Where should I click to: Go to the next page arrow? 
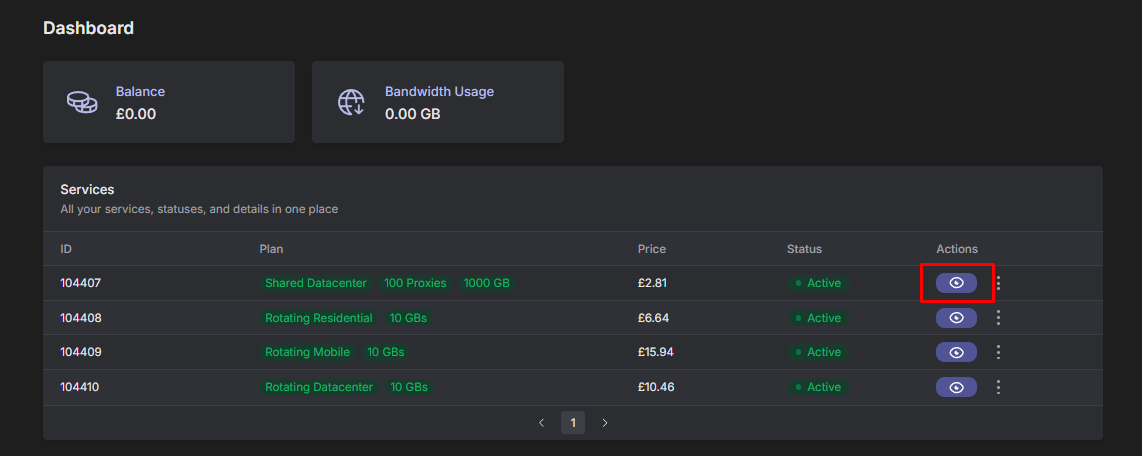pos(605,422)
